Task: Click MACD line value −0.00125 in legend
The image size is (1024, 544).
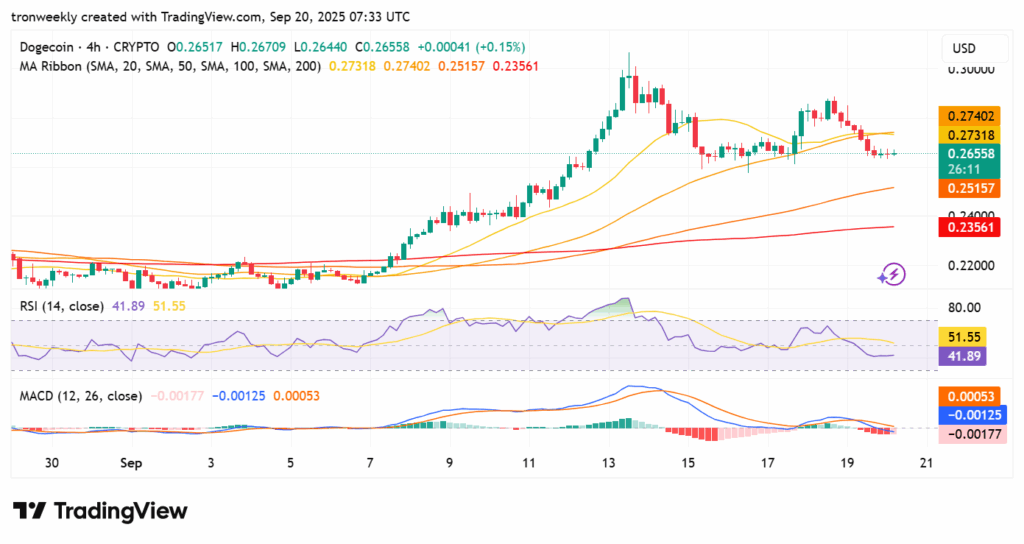Action: pyautogui.click(x=239, y=396)
